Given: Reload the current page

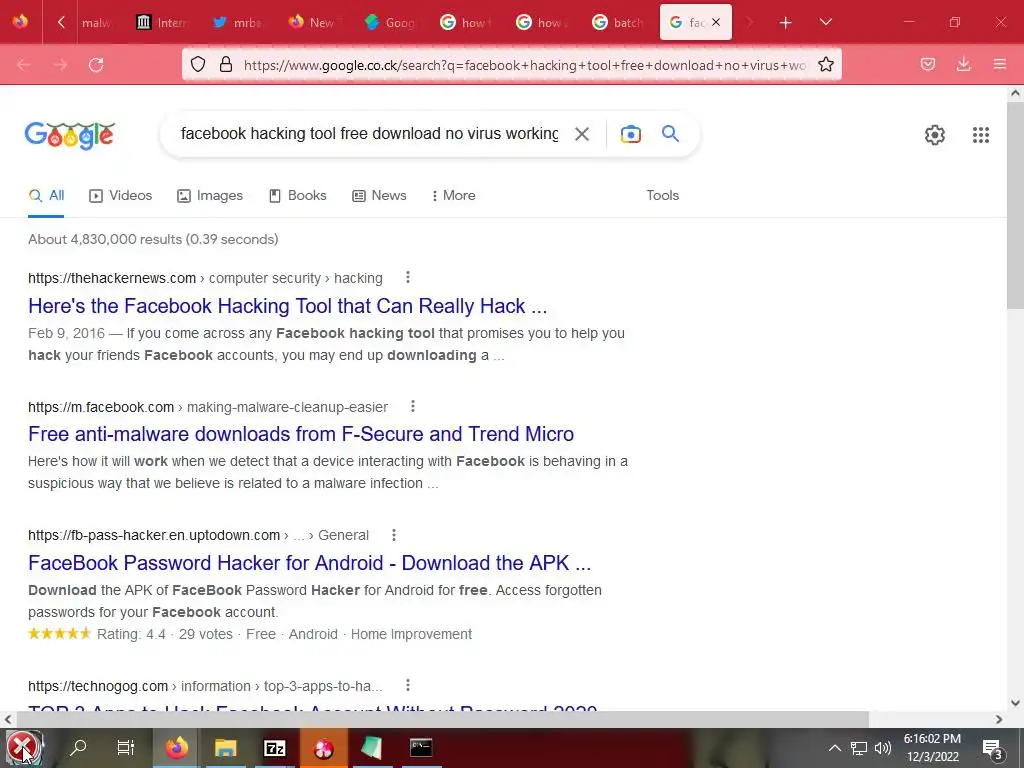Looking at the screenshot, I should click(x=96, y=64).
